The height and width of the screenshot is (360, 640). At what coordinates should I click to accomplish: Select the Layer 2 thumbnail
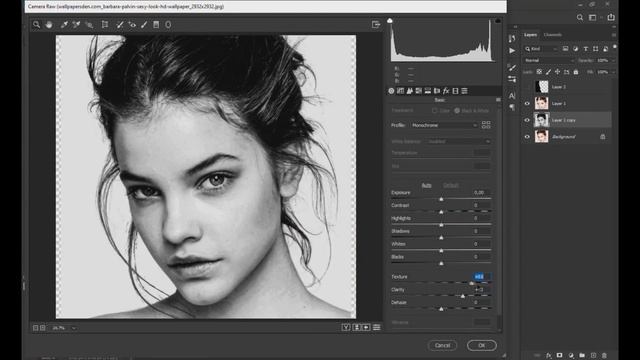click(x=542, y=87)
